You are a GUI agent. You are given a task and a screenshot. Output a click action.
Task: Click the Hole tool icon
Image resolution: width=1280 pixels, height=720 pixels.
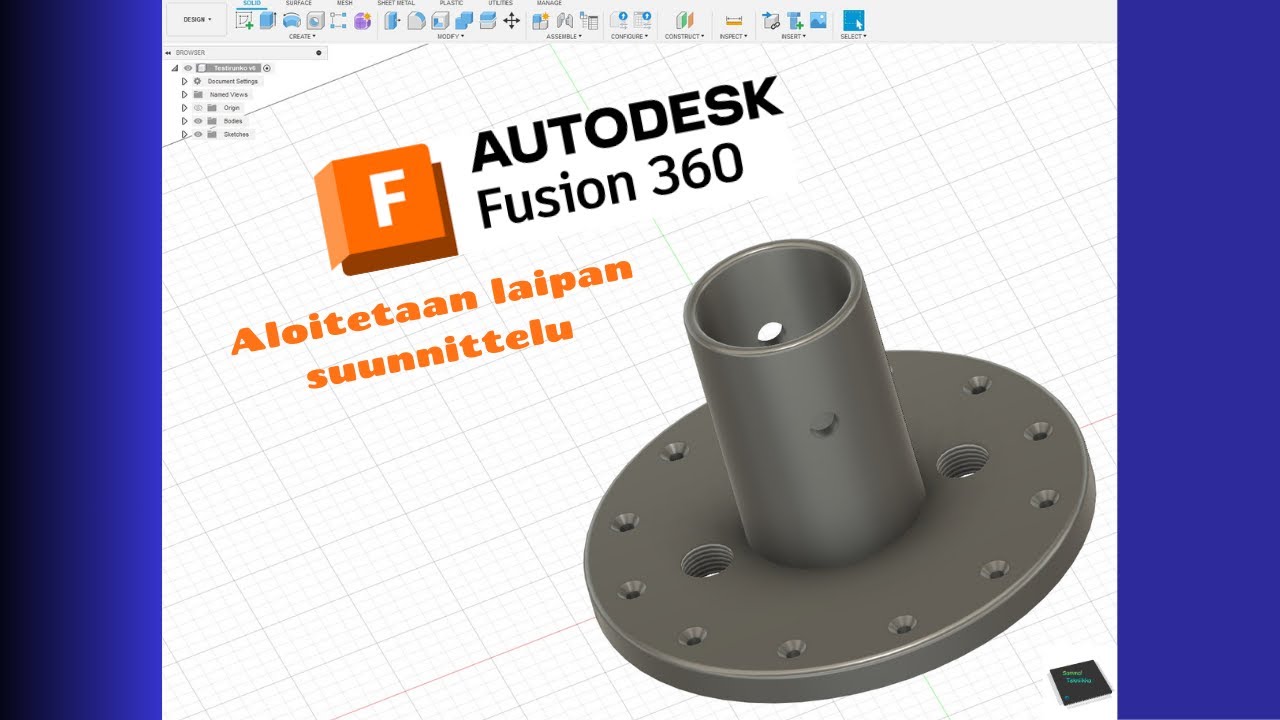[315, 20]
